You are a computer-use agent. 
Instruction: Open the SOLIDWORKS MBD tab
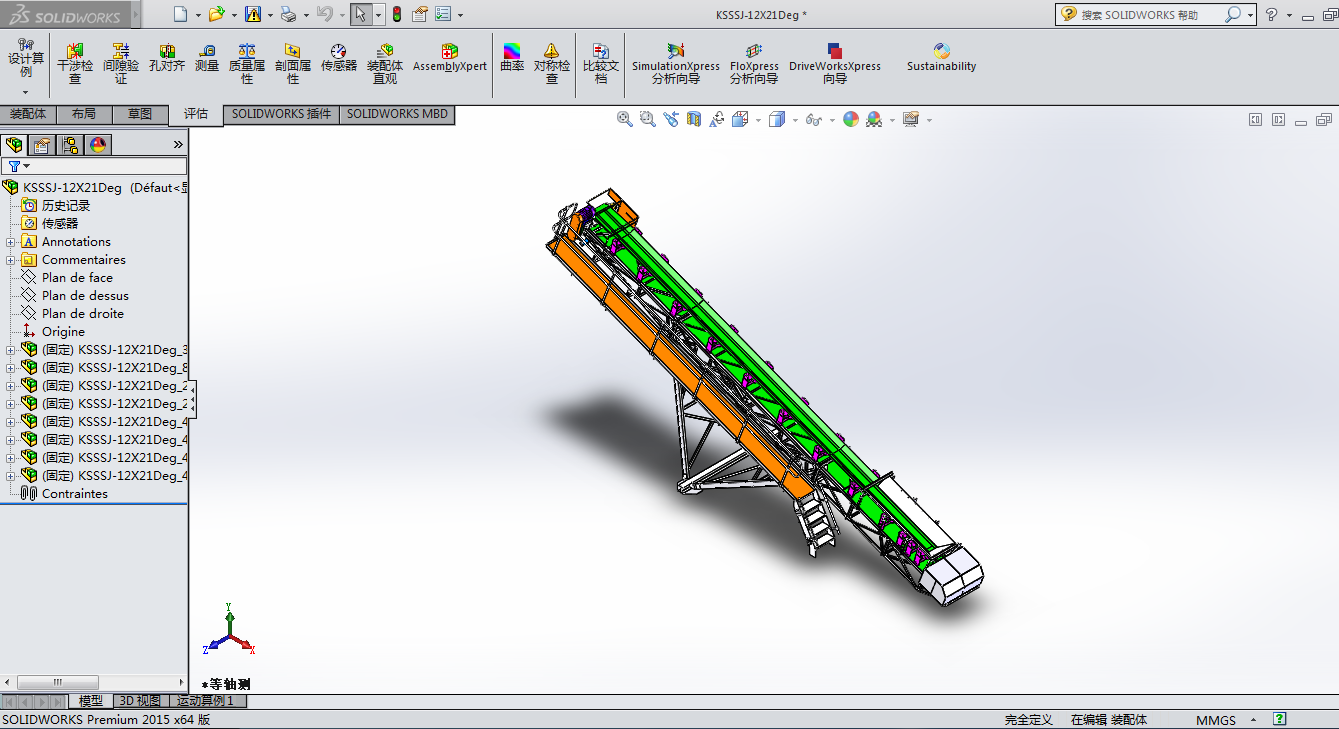pyautogui.click(x=397, y=114)
